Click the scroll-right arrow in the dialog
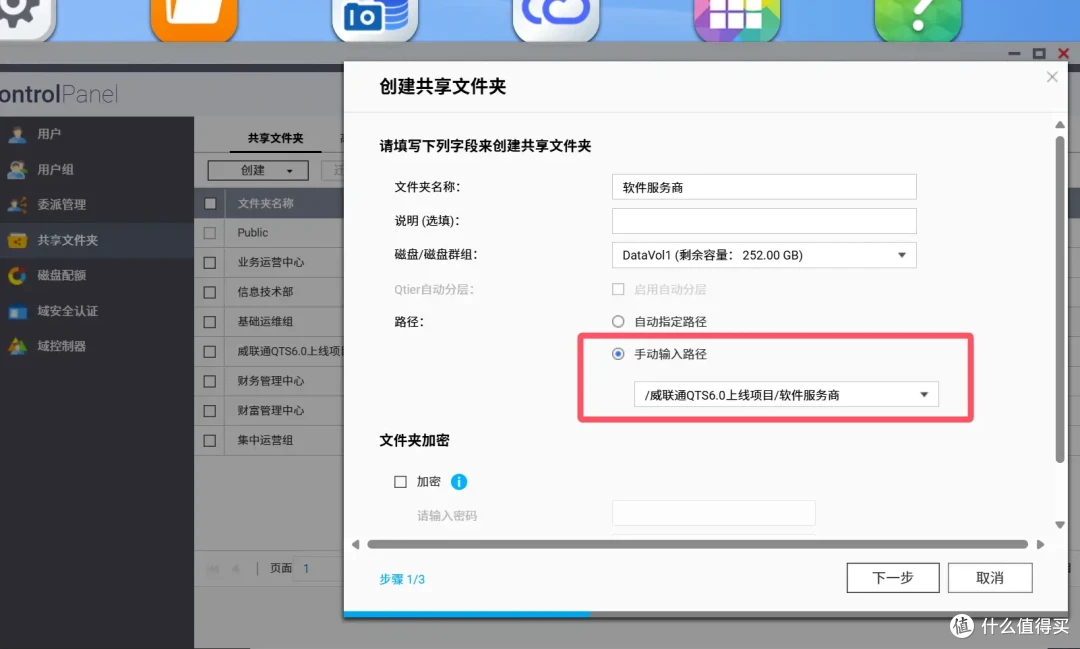 click(x=1040, y=544)
